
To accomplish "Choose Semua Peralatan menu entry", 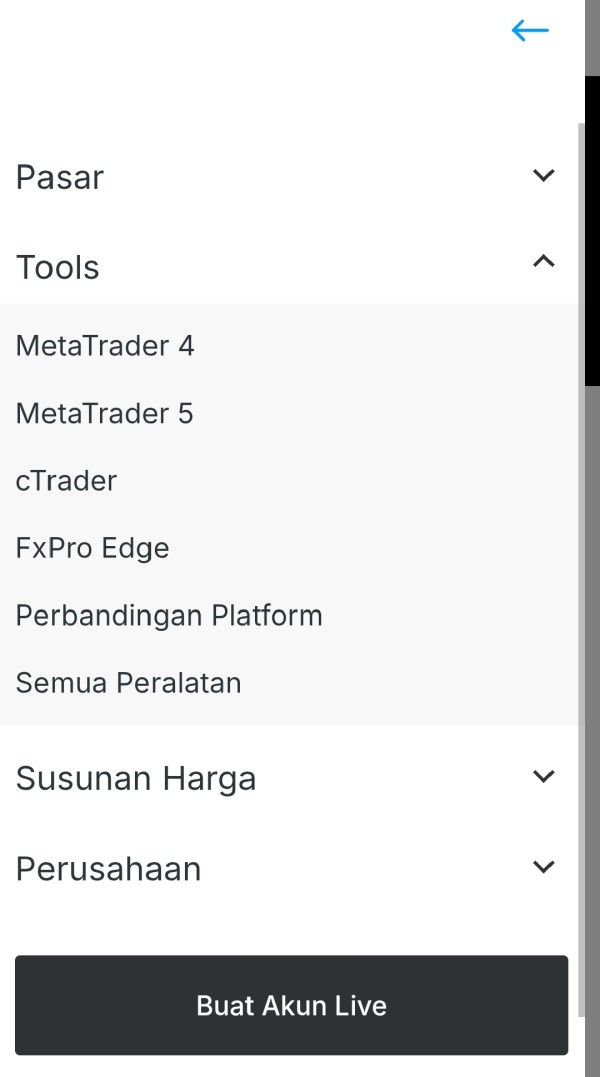I will [128, 683].
